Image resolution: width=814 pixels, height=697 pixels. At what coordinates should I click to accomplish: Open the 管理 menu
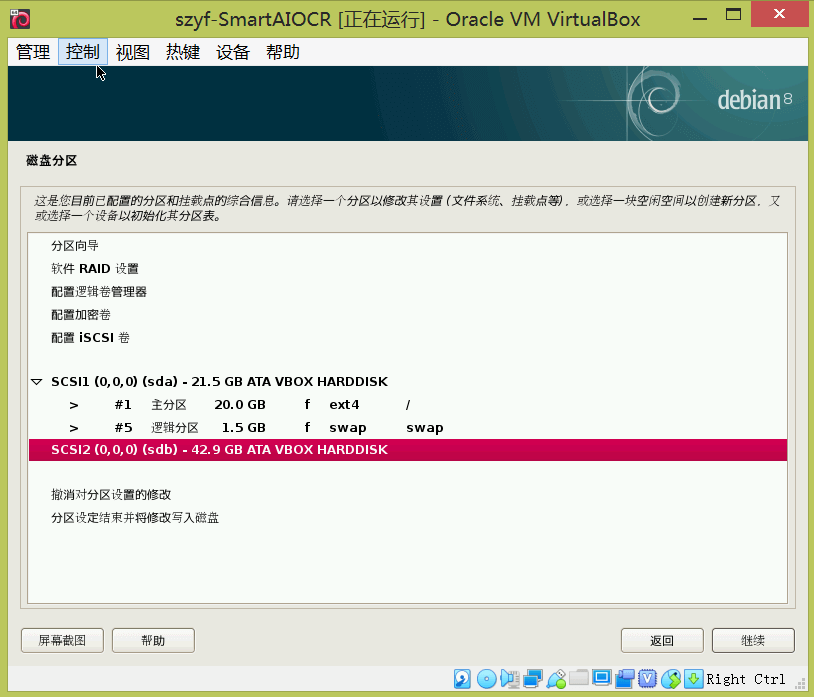(x=33, y=52)
